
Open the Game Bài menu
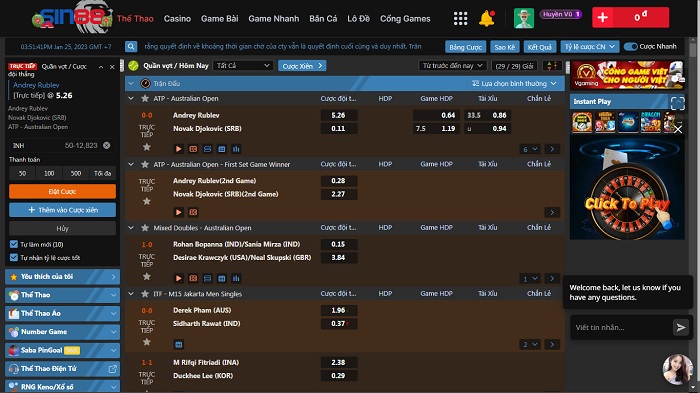[219, 19]
